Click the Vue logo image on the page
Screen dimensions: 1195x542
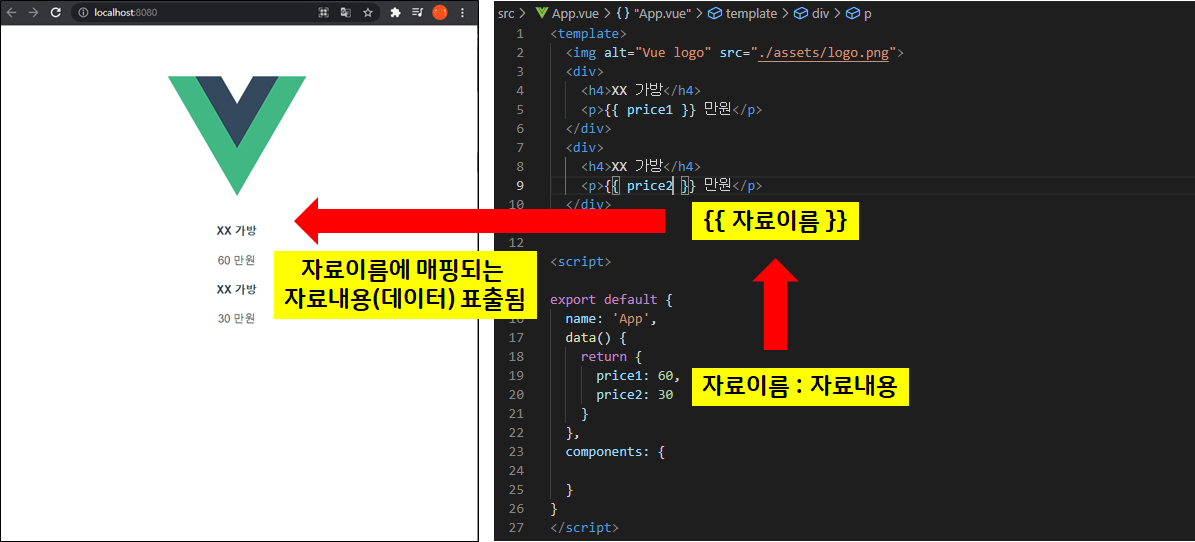237,135
